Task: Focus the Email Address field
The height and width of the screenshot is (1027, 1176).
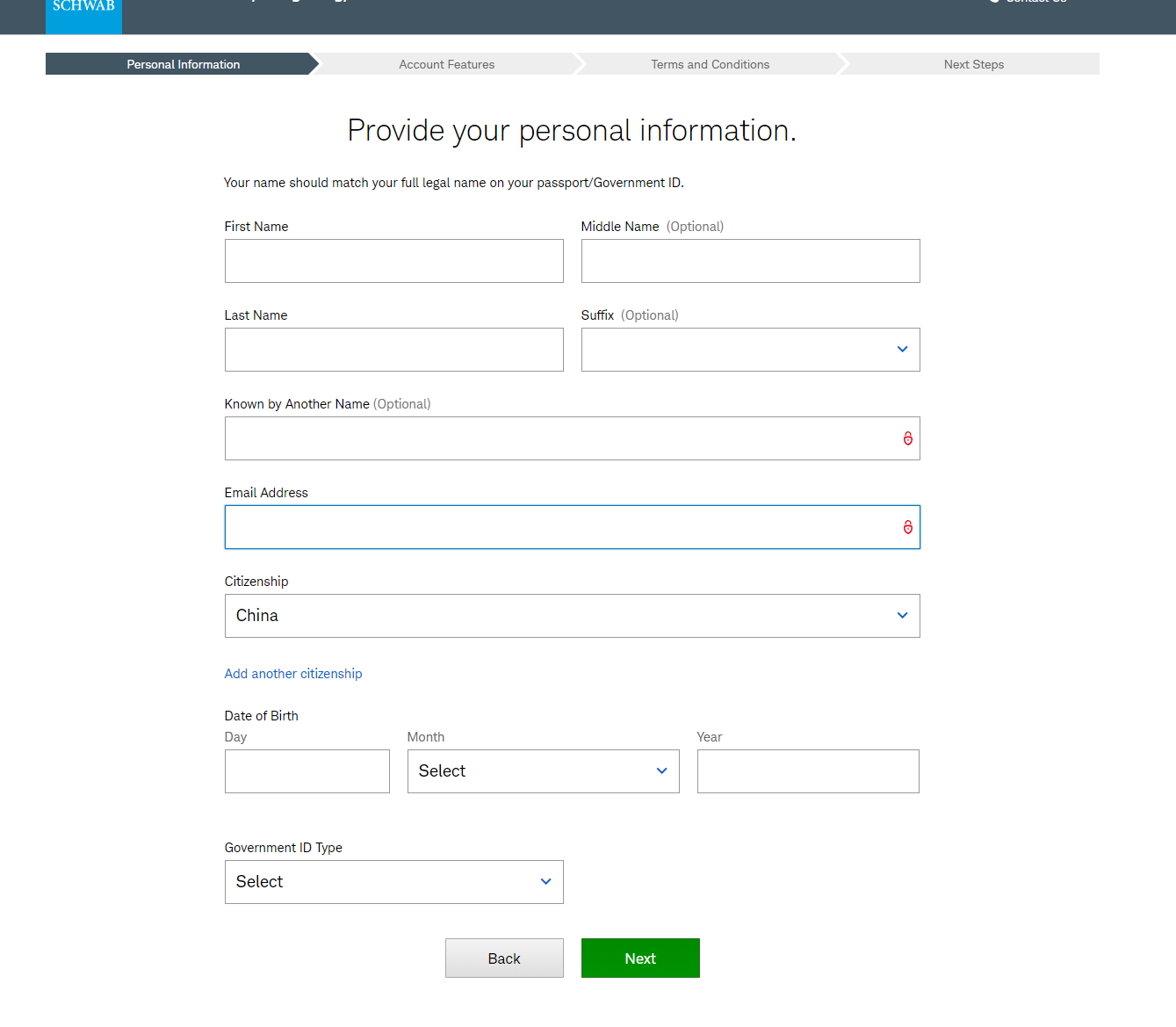Action: [572, 527]
